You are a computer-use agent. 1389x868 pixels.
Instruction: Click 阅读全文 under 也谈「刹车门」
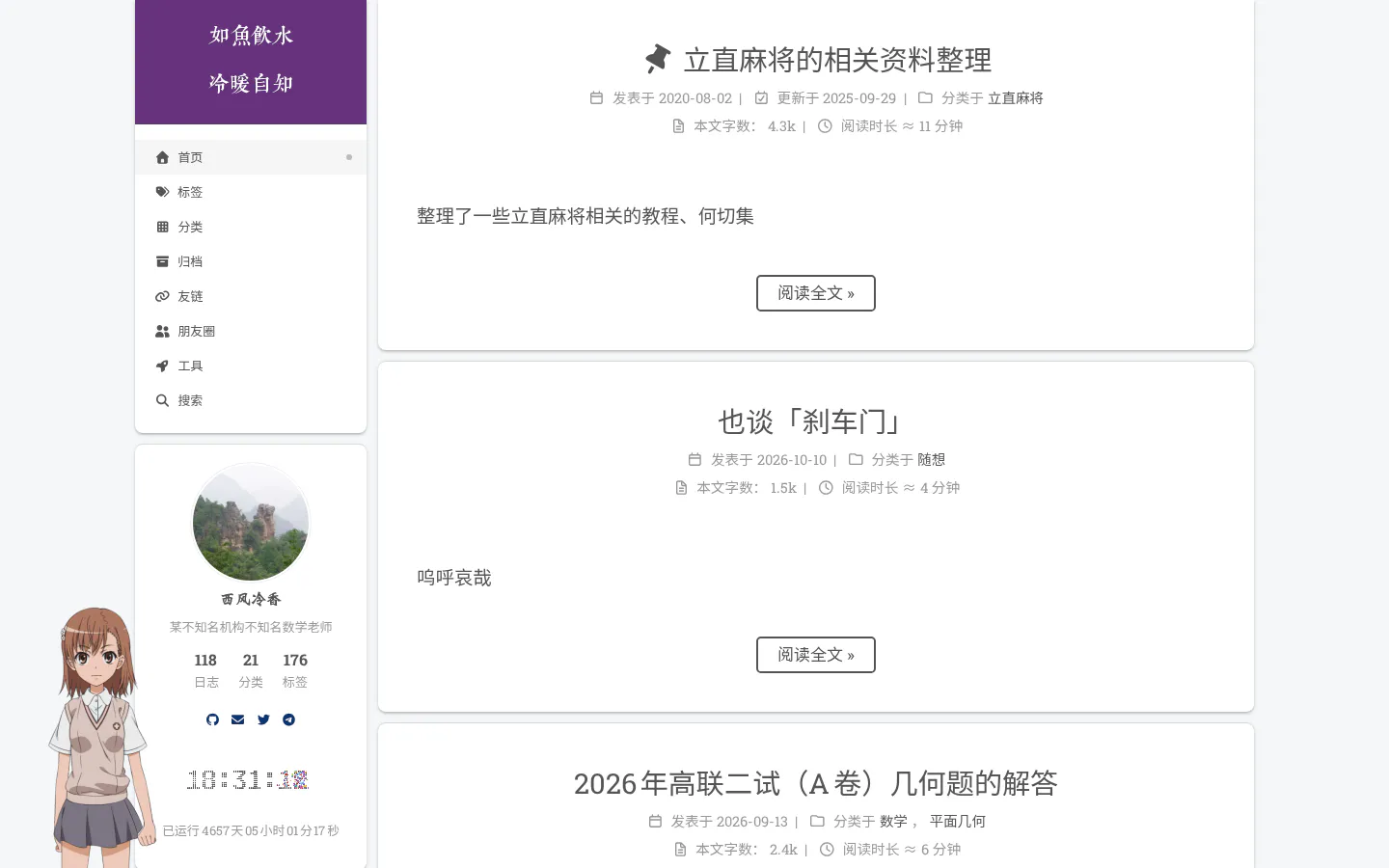point(816,655)
